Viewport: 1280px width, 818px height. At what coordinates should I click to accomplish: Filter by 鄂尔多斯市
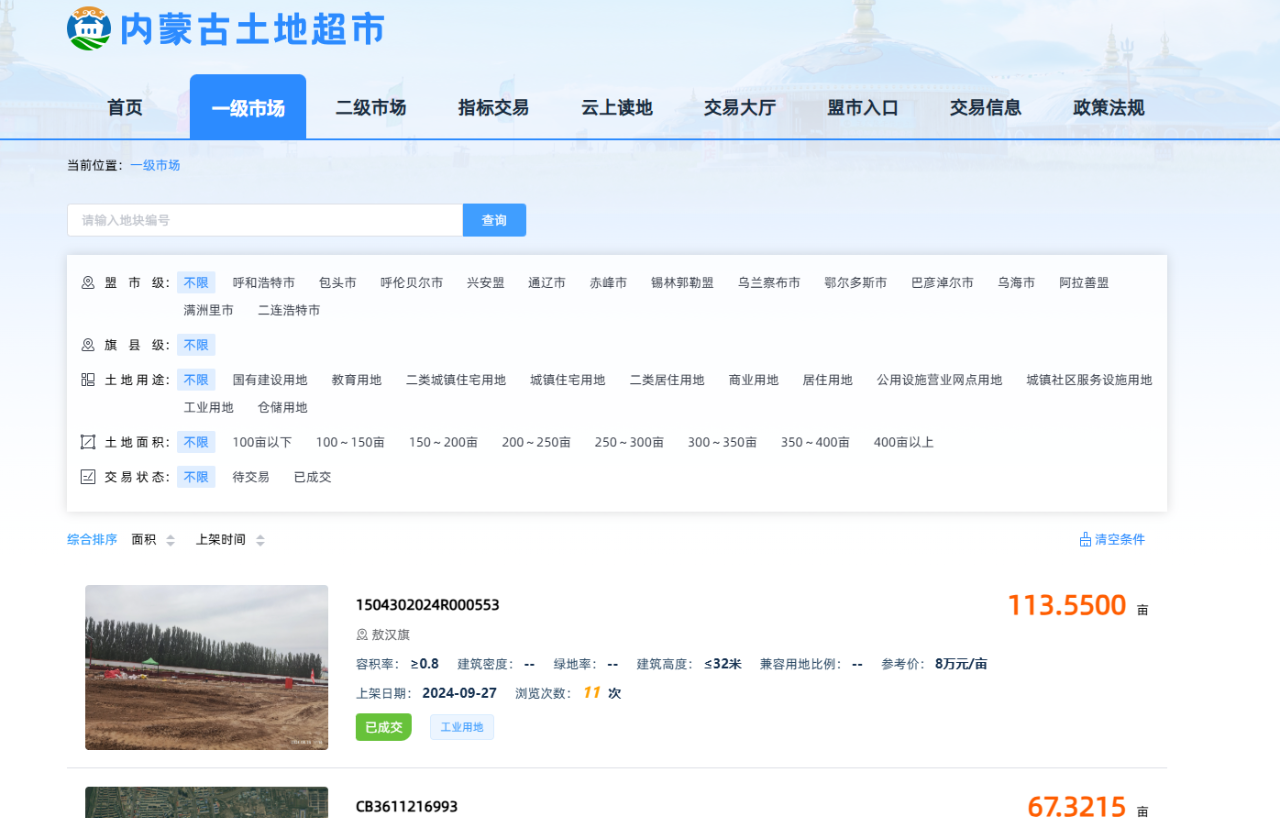(856, 283)
